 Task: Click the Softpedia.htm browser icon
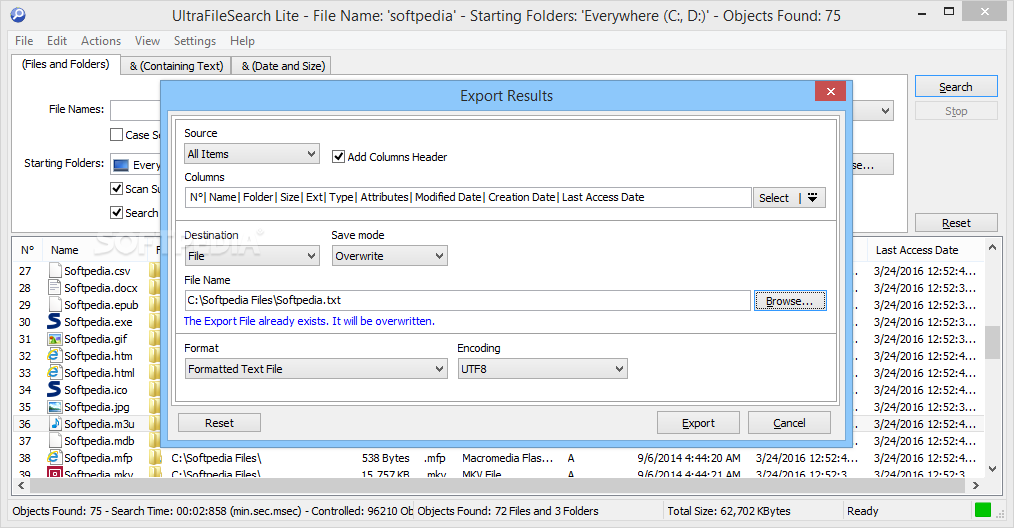click(x=54, y=355)
